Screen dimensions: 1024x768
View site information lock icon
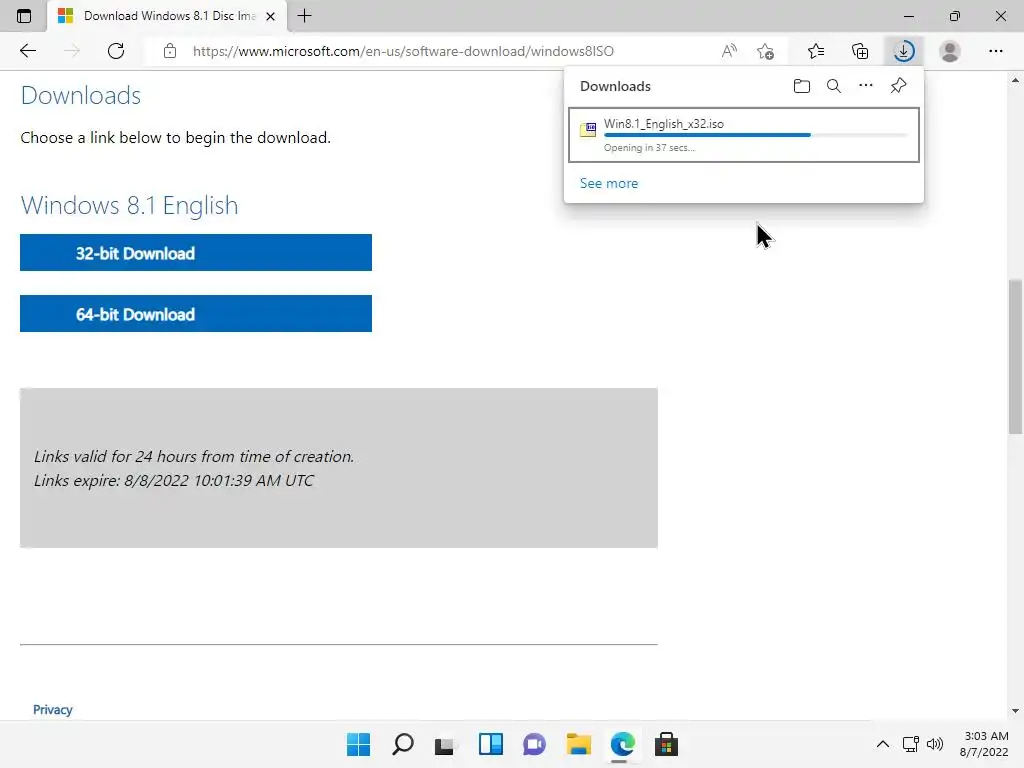coord(170,51)
